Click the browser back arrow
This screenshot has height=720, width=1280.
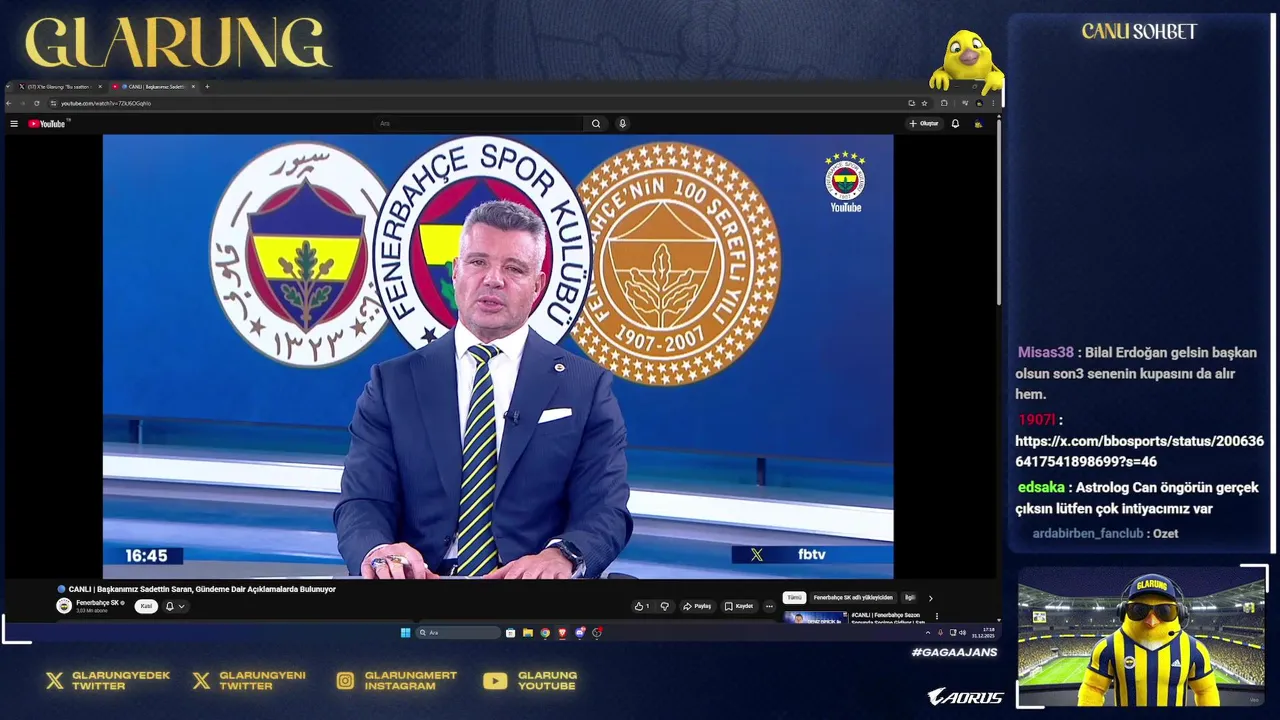point(9,103)
